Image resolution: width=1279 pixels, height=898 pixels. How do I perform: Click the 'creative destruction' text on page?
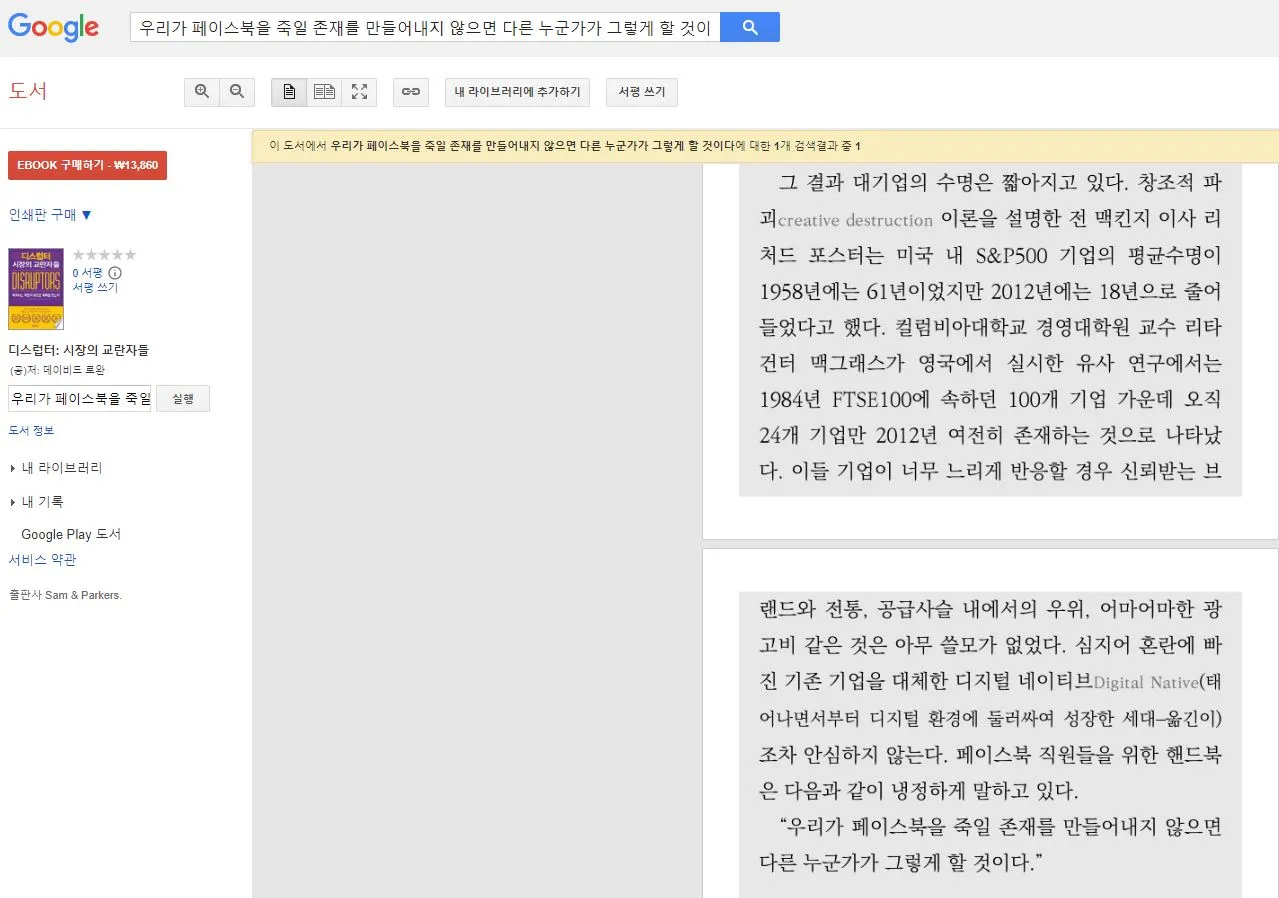tap(855, 220)
